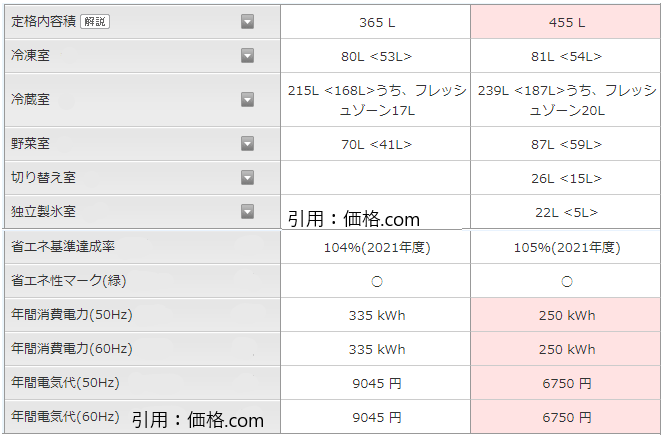Viewport: 664px width, 437px height.
Task: Click the 365 L capacity cell
Action: [x=375, y=22]
